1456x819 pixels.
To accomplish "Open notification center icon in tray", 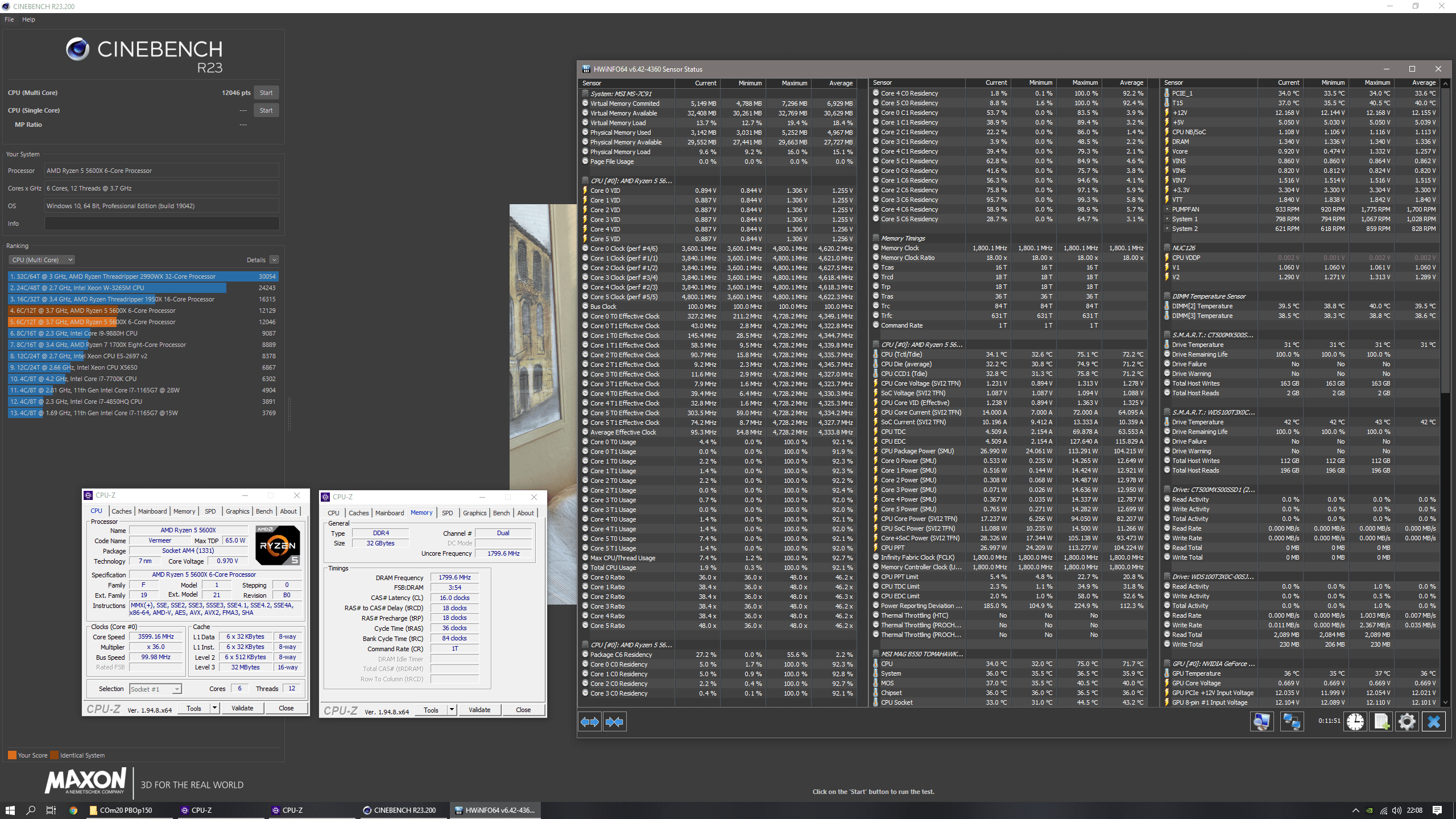I will pyautogui.click(x=1437, y=810).
